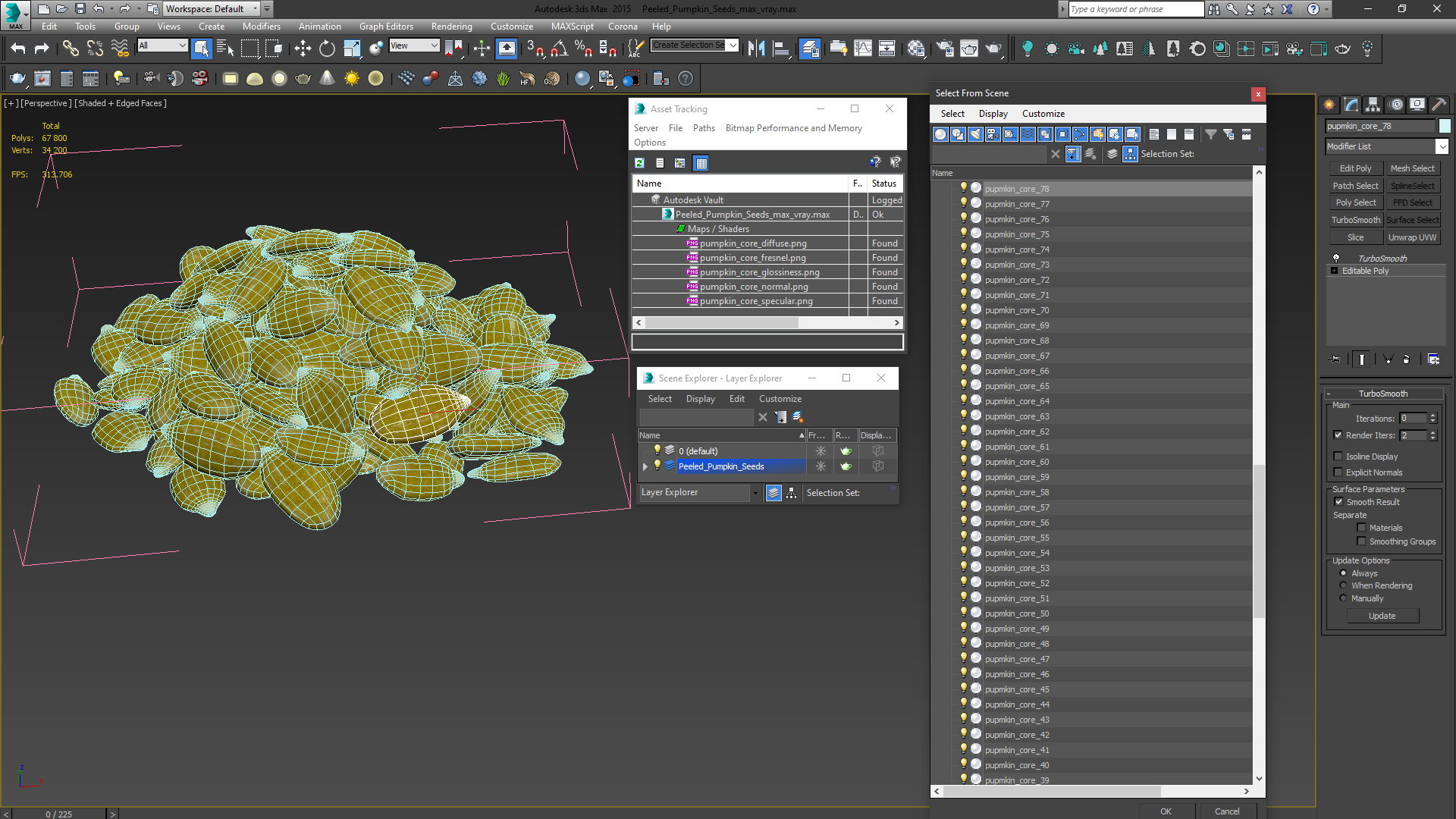The width and height of the screenshot is (1456, 819).
Task: Open Paths menu in Asset Tracking
Action: coord(704,128)
